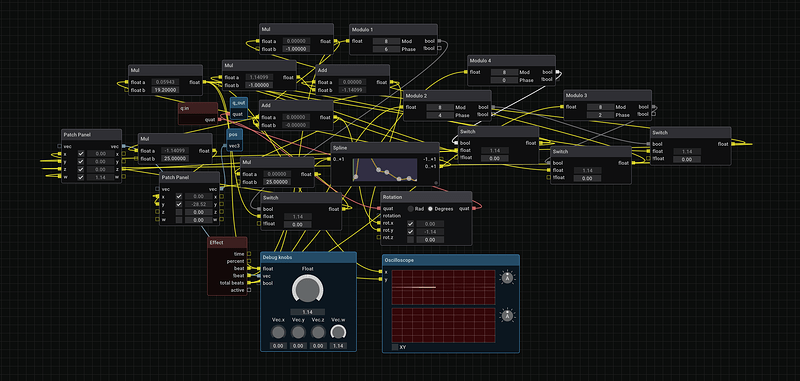Click the large Float knob in Debug knobs
Image resolution: width=800 pixels, height=381 pixels.
tap(308, 289)
